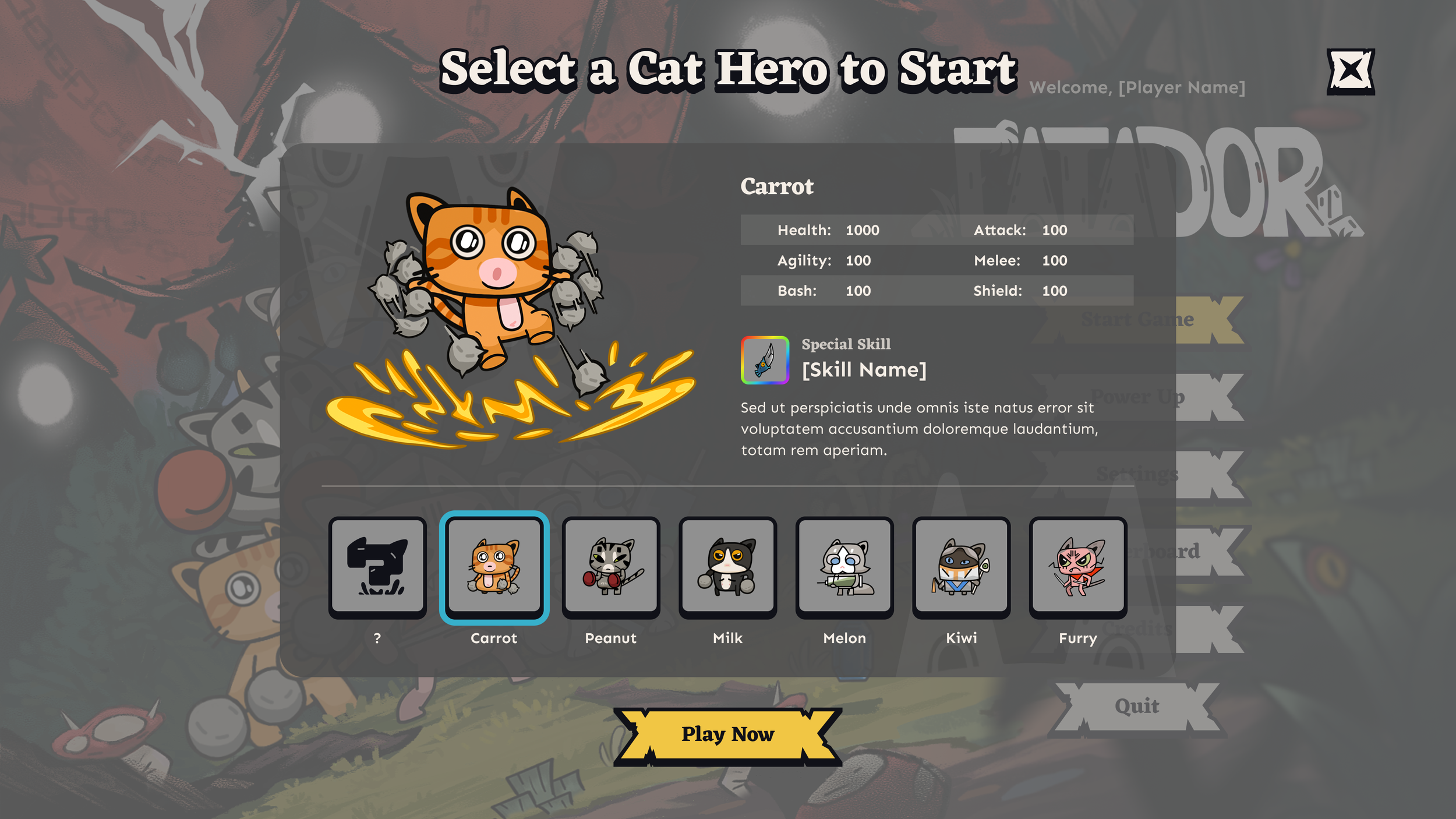Click the Start Game menu entry

click(1137, 320)
